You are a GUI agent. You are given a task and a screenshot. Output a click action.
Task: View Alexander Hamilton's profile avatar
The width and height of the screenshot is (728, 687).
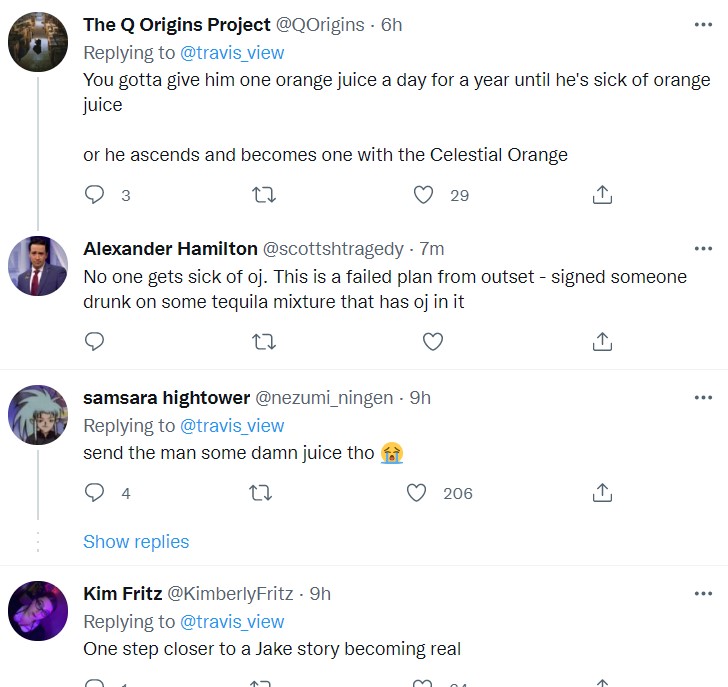click(x=38, y=267)
